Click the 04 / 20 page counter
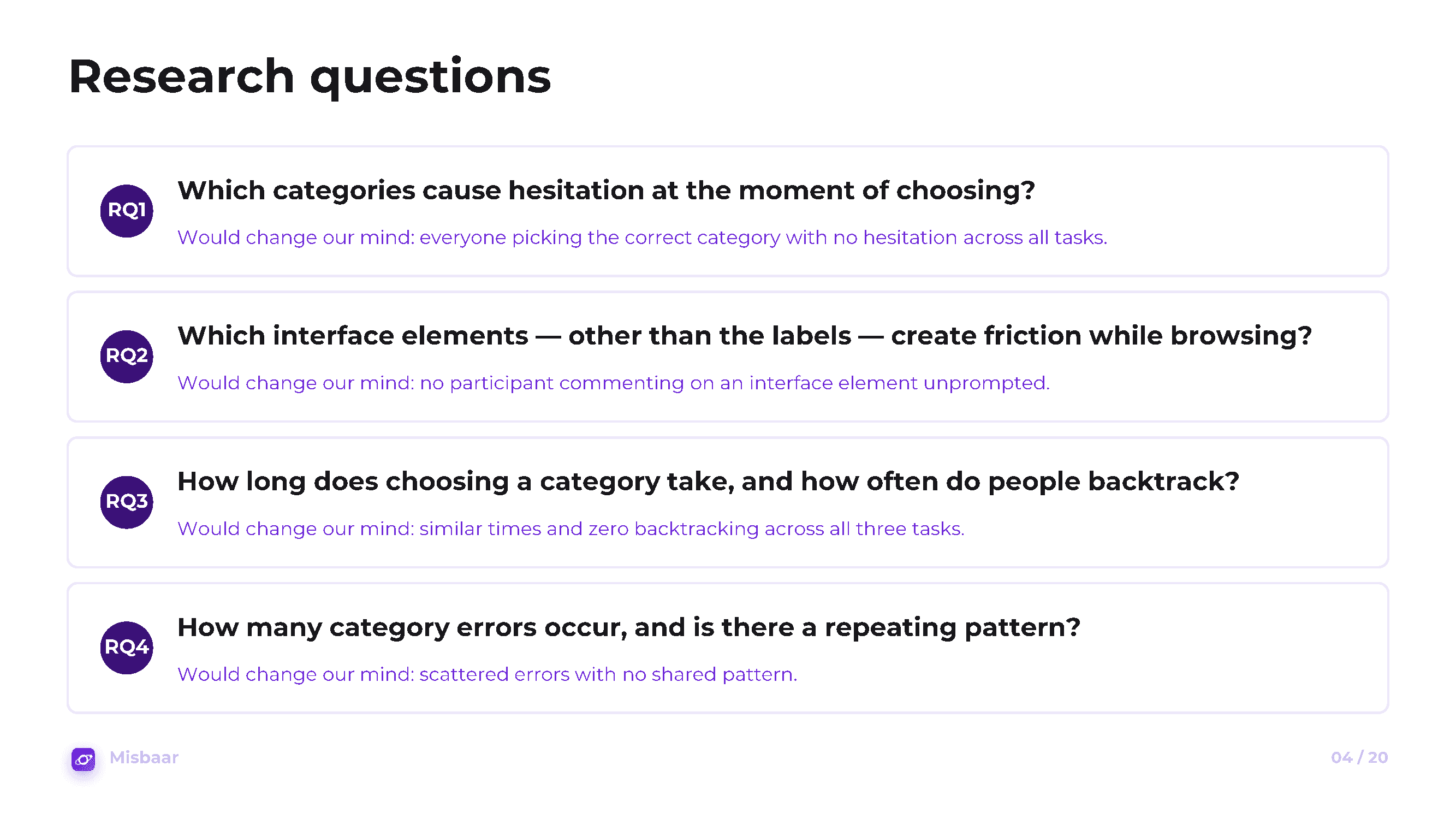Image resolution: width=1456 pixels, height=819 pixels. point(1359,757)
